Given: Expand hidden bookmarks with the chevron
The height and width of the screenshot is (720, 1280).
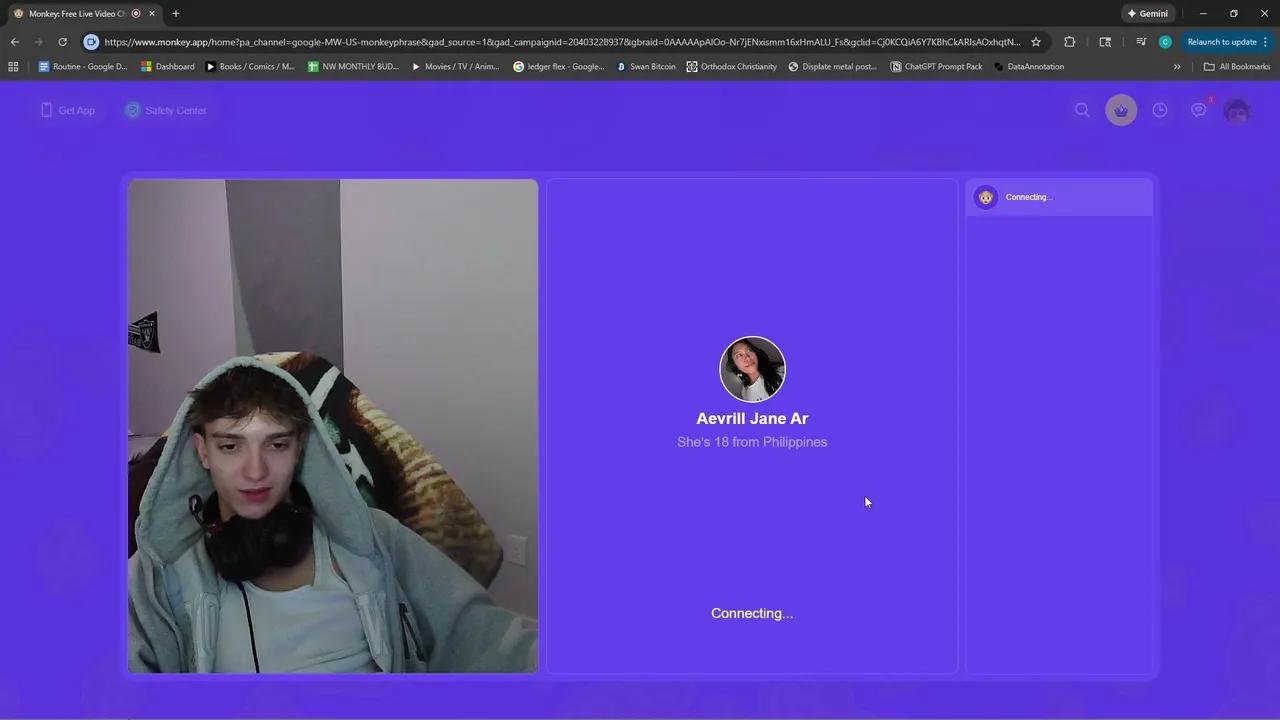Looking at the screenshot, I should coord(1177,66).
